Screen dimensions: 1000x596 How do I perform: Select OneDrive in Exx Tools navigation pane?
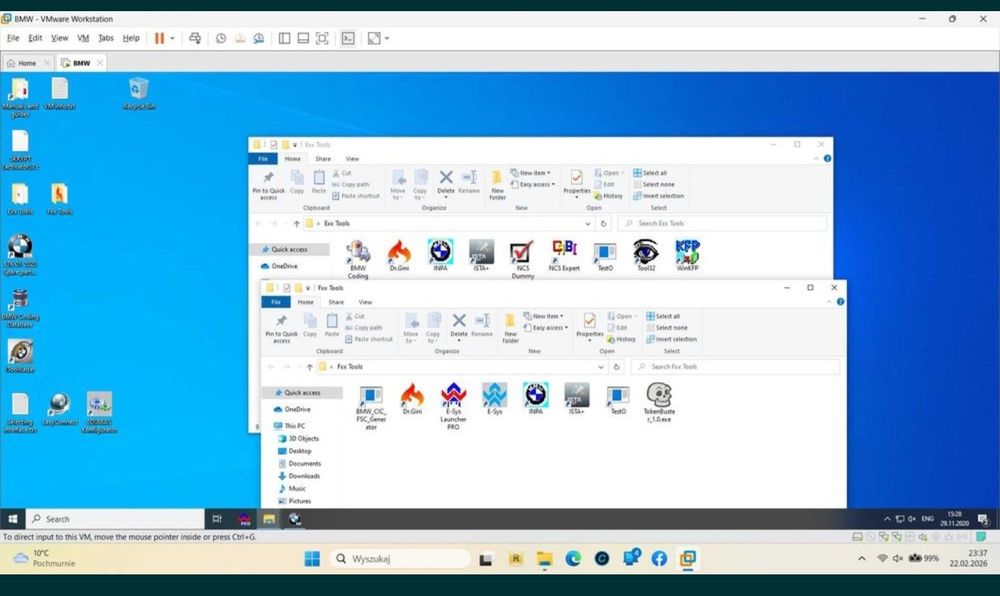[x=279, y=266]
